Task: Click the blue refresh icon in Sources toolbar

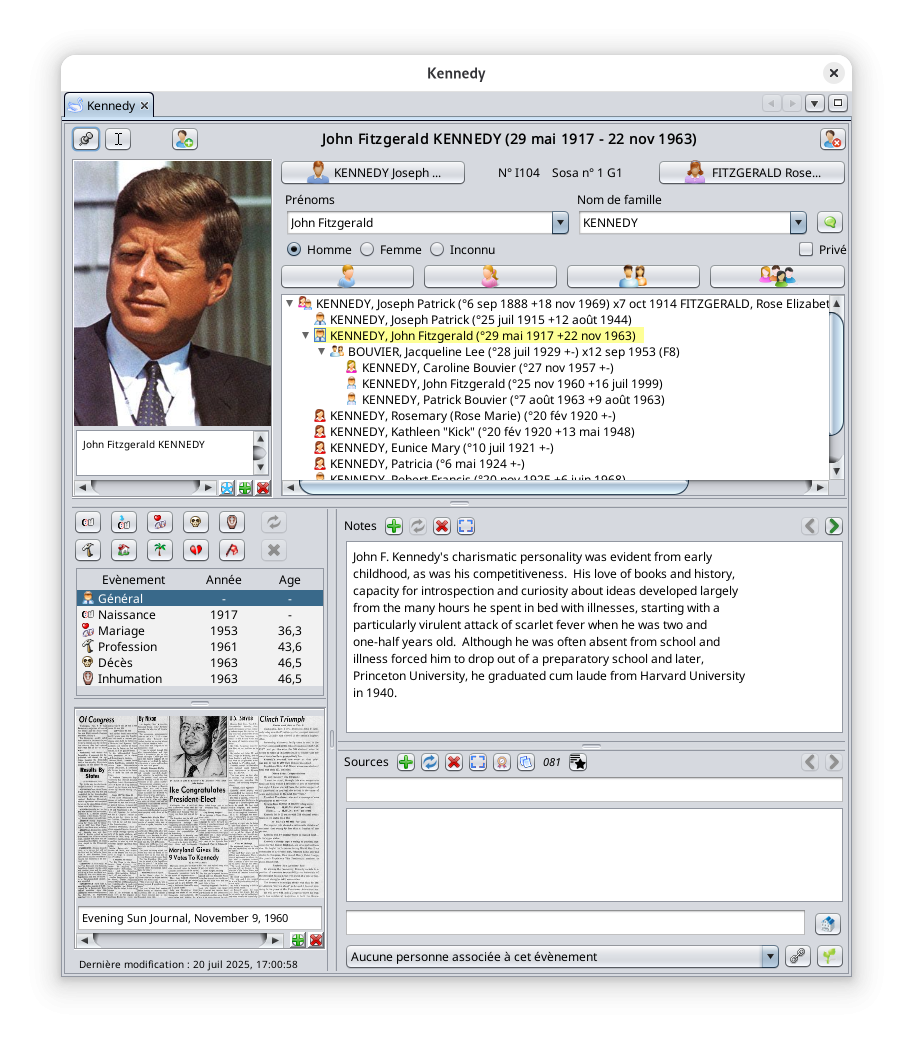Action: click(x=430, y=762)
